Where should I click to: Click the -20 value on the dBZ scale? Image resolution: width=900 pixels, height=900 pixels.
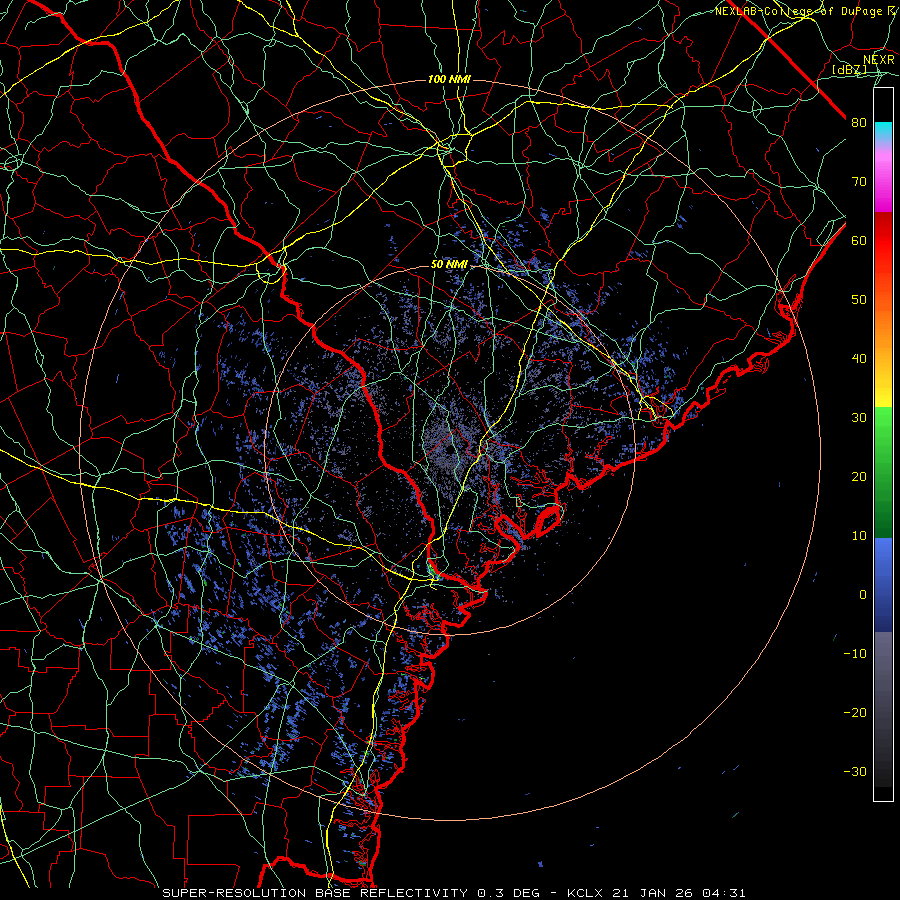pos(855,712)
